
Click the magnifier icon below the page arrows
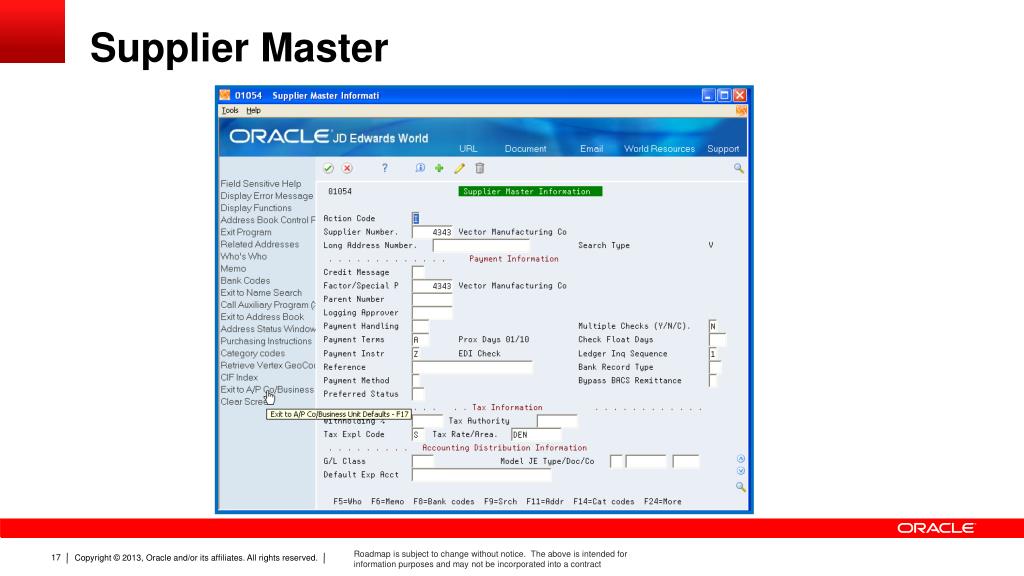point(741,487)
